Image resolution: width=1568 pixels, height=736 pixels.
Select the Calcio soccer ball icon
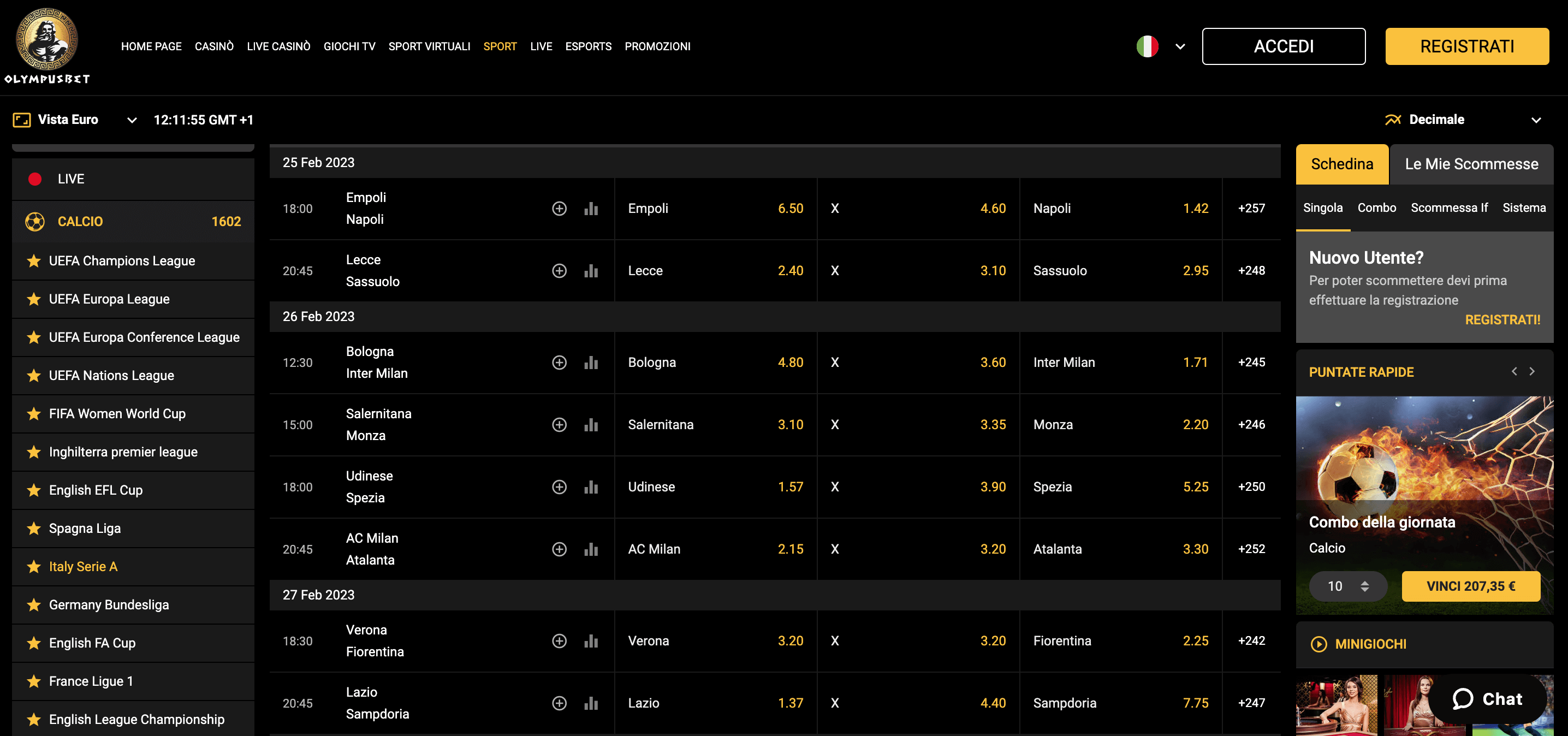[35, 221]
